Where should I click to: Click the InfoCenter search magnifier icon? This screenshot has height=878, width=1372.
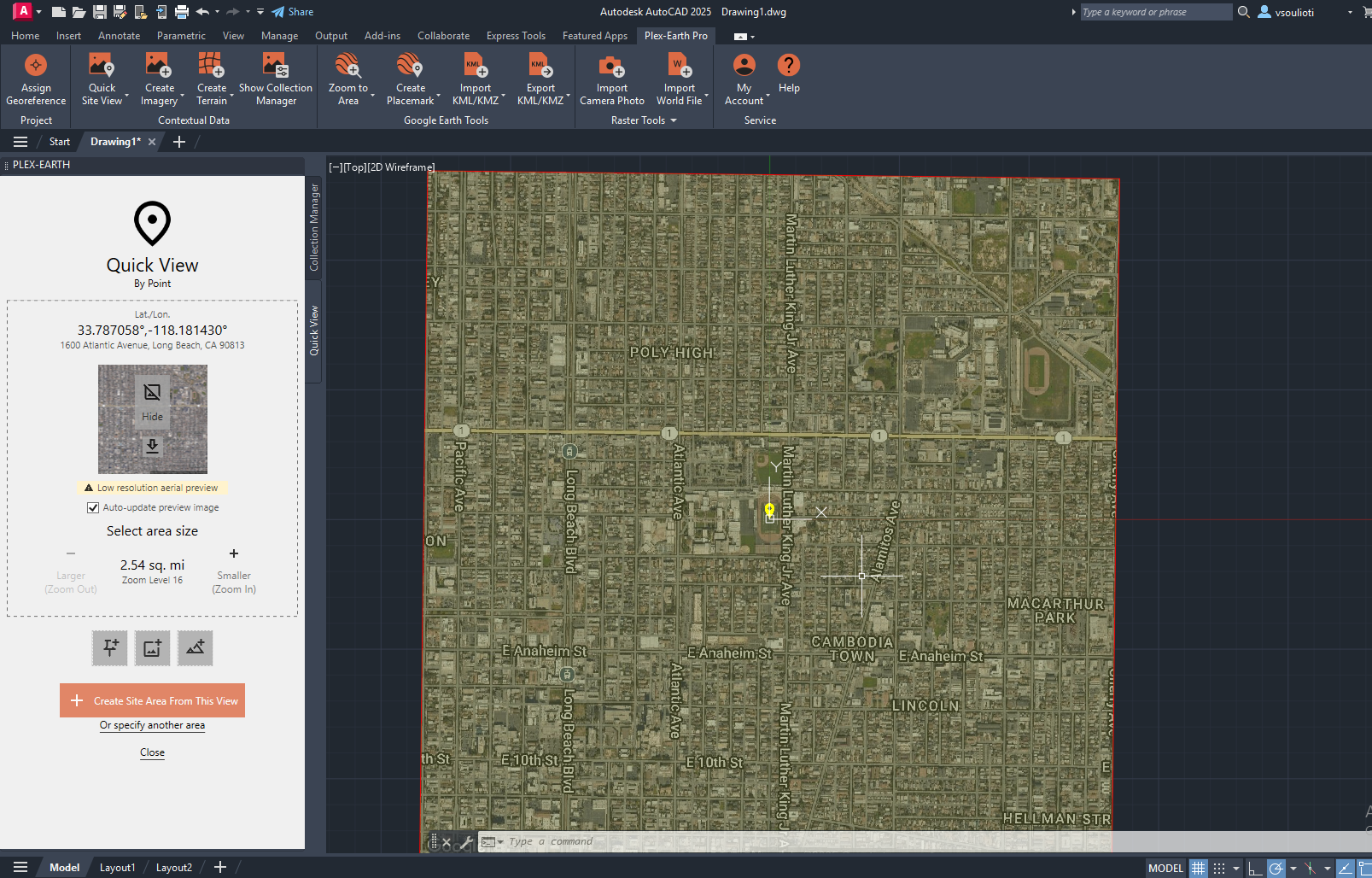1244,12
